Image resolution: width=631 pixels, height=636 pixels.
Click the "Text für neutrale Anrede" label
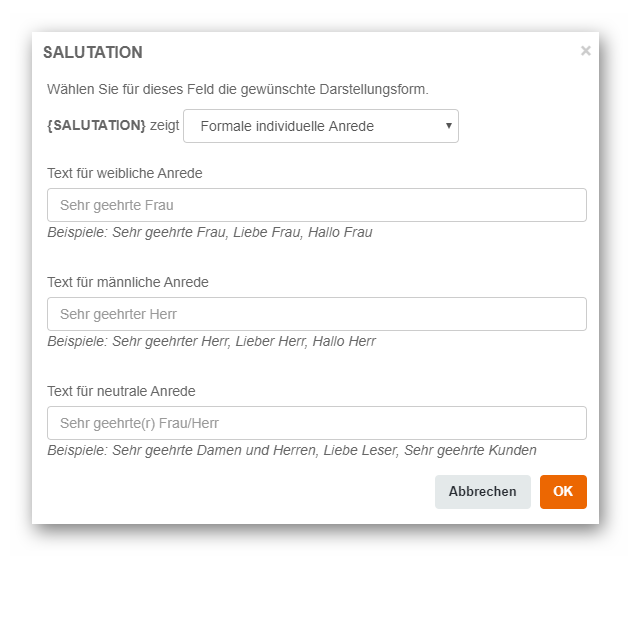click(x=121, y=391)
